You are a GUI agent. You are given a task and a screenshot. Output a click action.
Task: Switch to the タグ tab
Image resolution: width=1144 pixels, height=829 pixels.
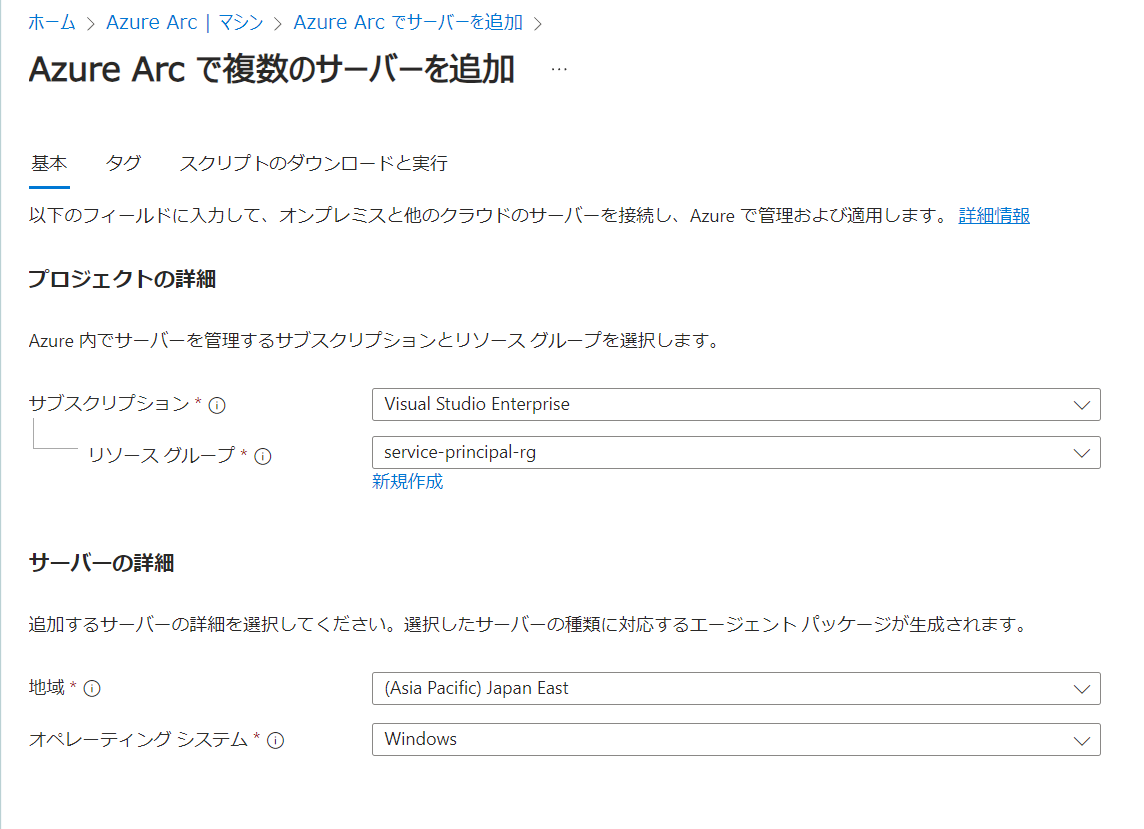(123, 163)
